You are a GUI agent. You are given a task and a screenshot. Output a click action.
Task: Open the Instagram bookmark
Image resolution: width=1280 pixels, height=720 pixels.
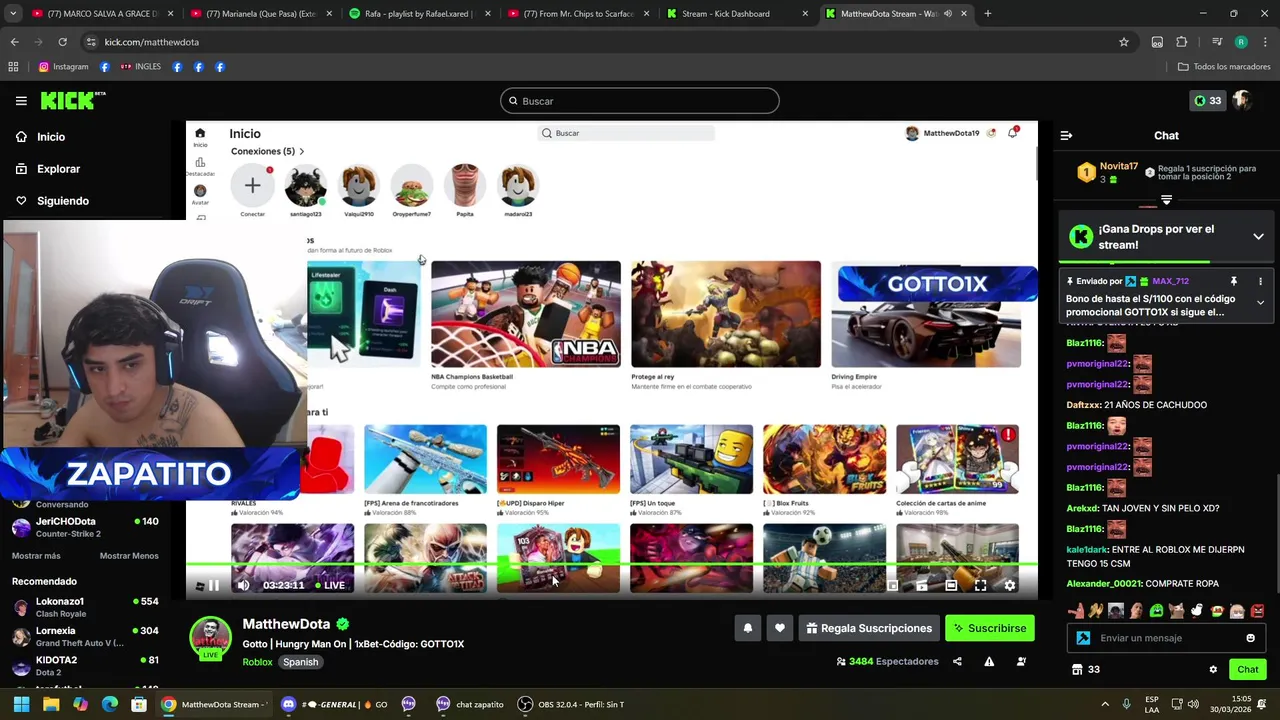pyautogui.click(x=63, y=67)
